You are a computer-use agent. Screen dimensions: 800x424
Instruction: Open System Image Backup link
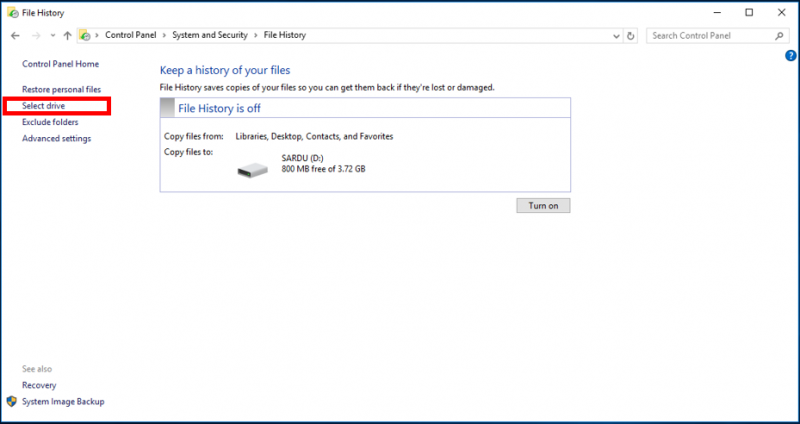(x=63, y=402)
